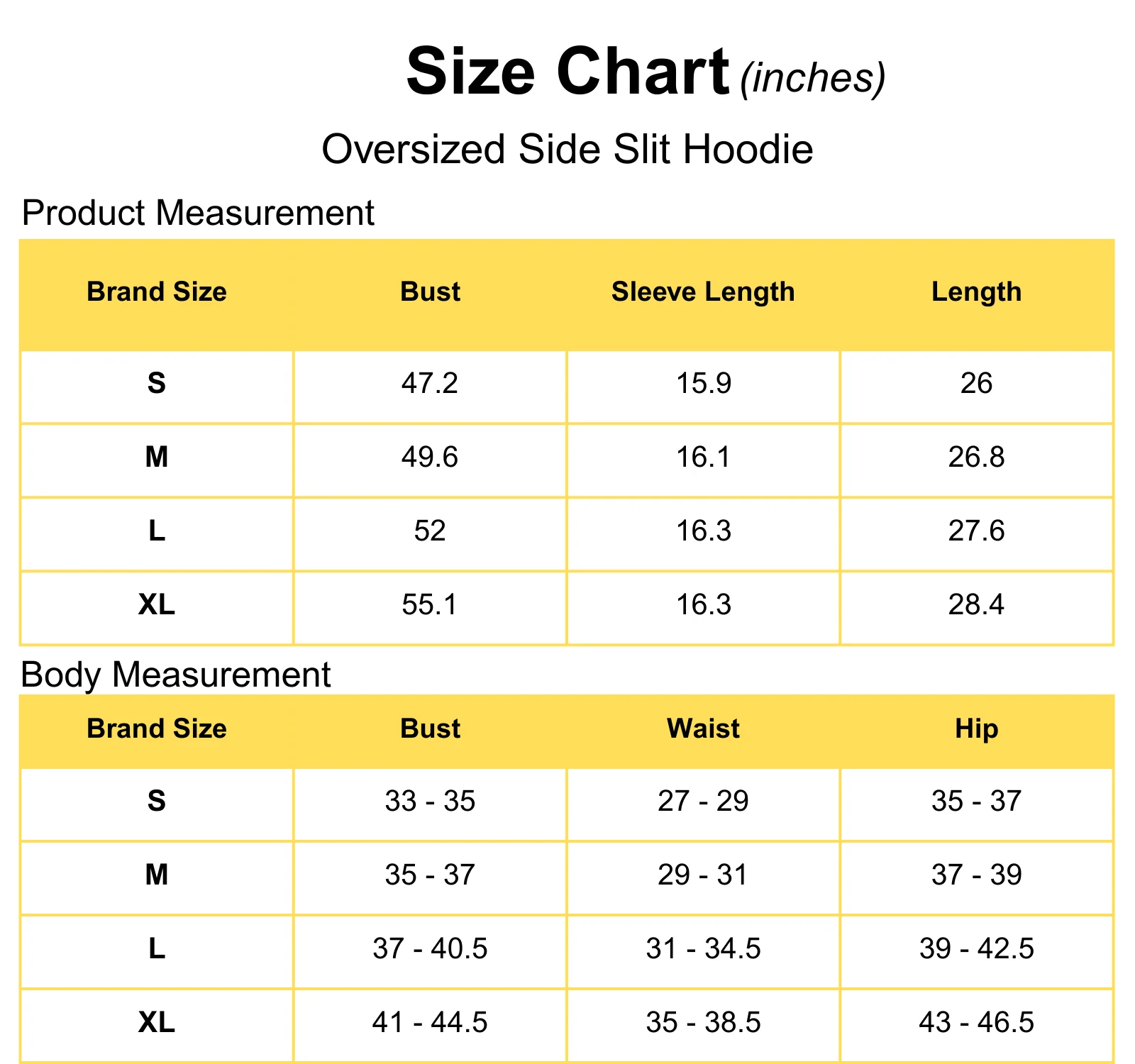Click the Product Measurement heading

(198, 213)
